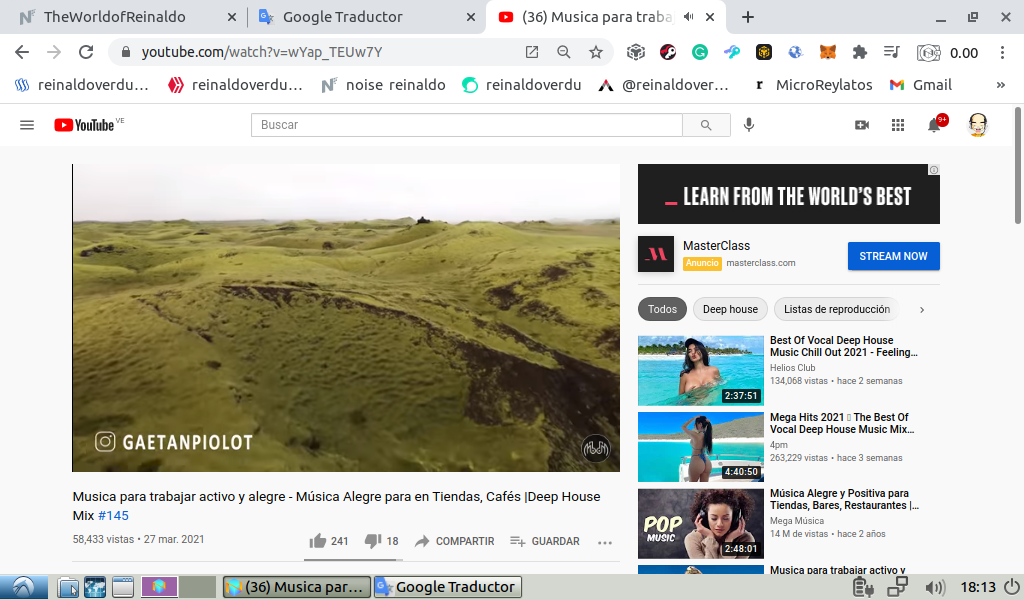Viewport: 1024px width, 600px height.
Task: Open YouTube apps grid icon
Action: (898, 125)
